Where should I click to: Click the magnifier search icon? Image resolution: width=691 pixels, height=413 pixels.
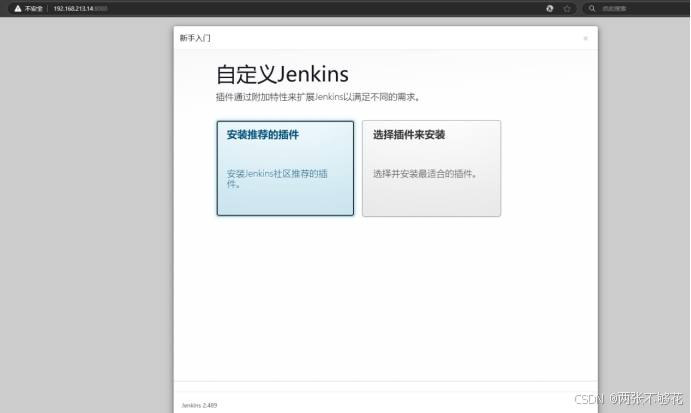click(592, 8)
